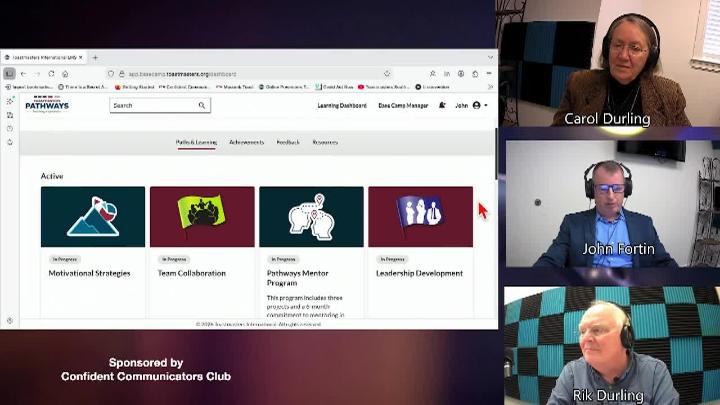Go back using the browser back arrow
Viewport: 720px width, 405px height.
(25, 74)
